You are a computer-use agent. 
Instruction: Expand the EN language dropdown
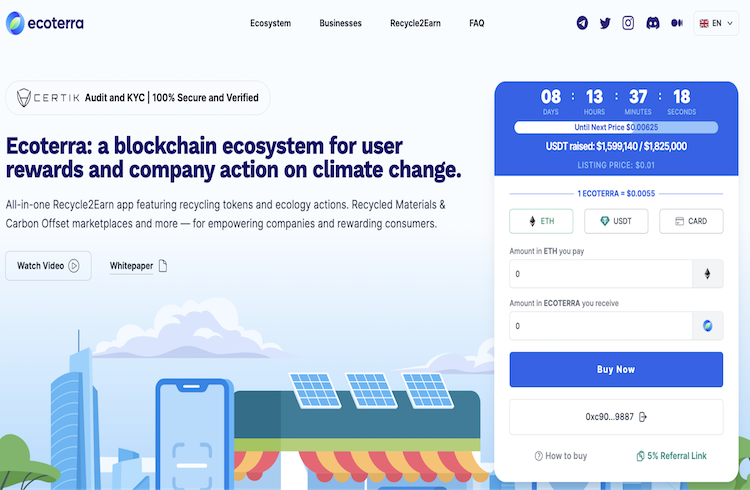coord(716,23)
